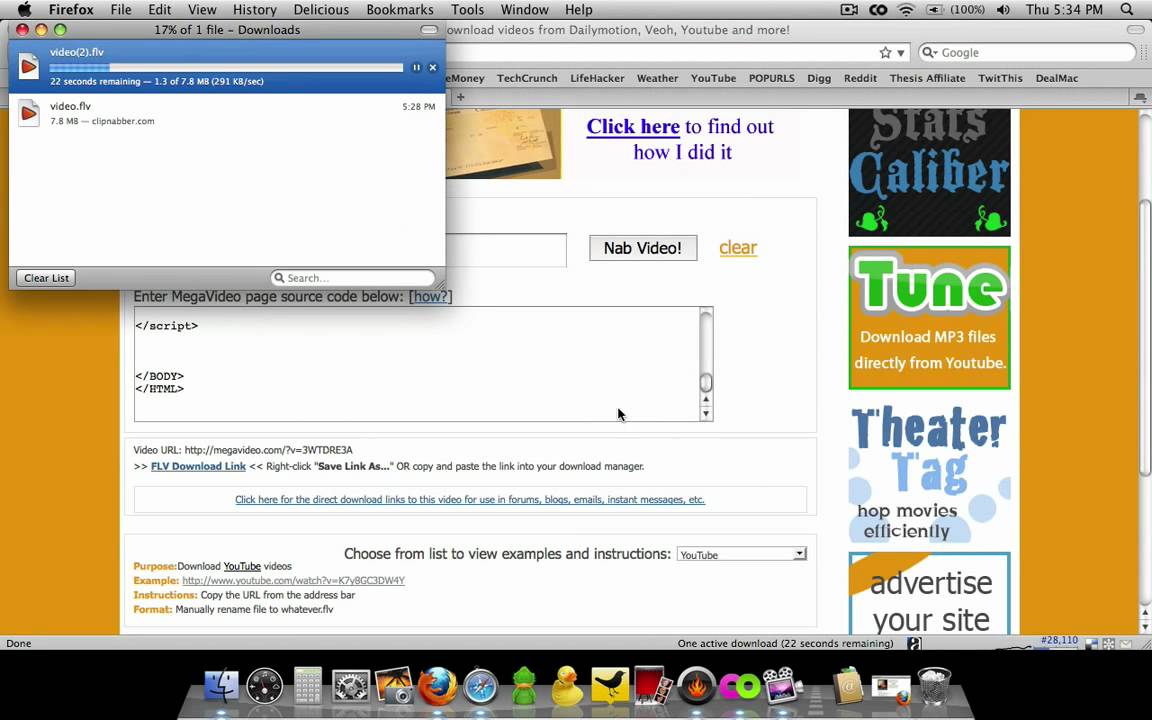The width and height of the screenshot is (1152, 720).
Task: Open System Preferences from the Dock
Action: click(350, 687)
